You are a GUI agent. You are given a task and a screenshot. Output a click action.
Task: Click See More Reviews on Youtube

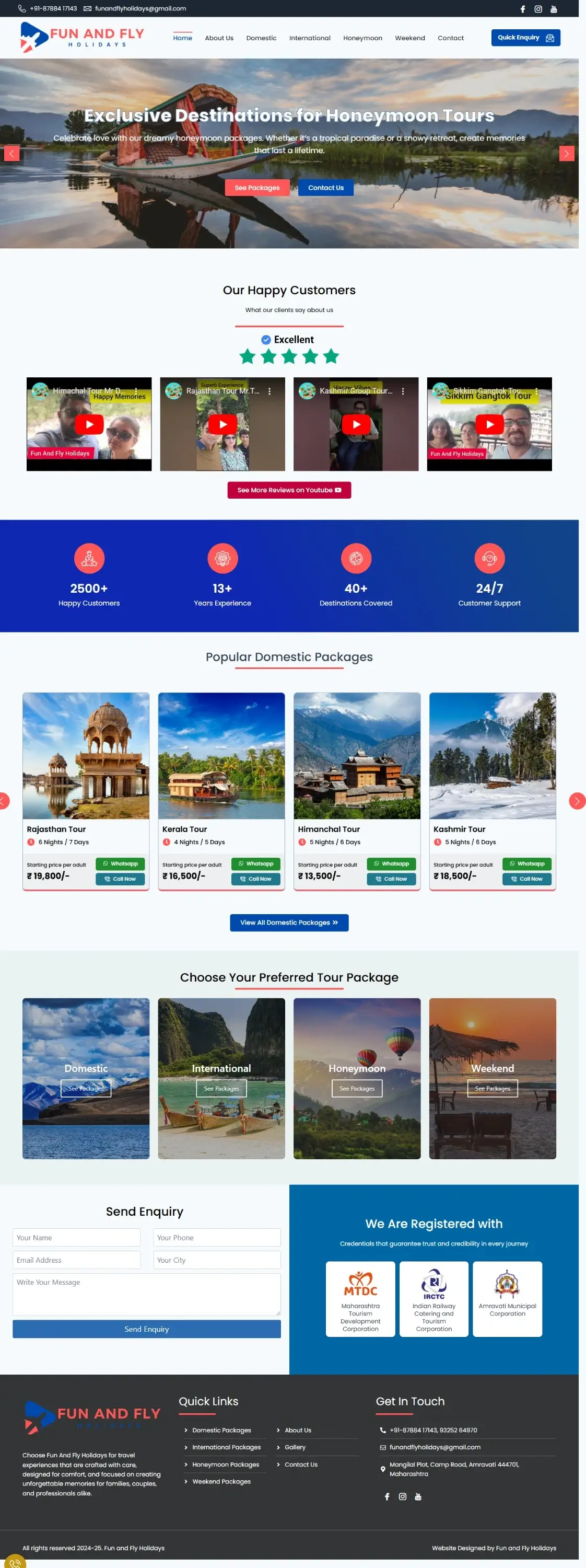pyautogui.click(x=289, y=490)
